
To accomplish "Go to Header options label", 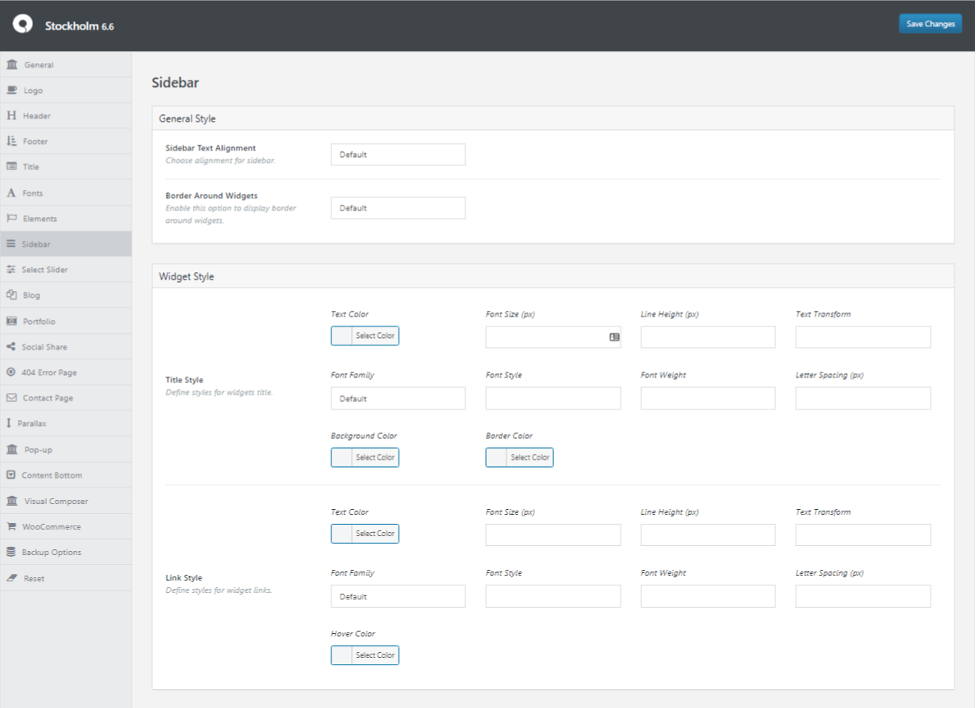I will pos(37,116).
